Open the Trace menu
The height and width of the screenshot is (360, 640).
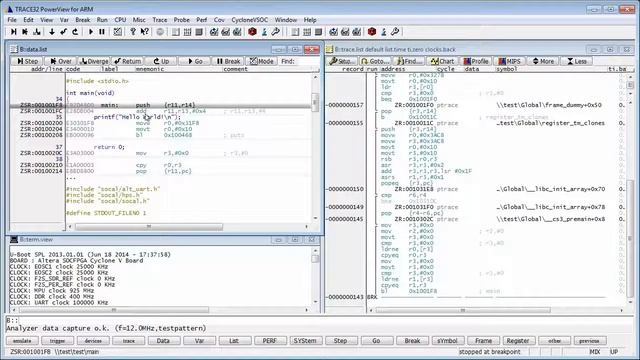(160, 20)
